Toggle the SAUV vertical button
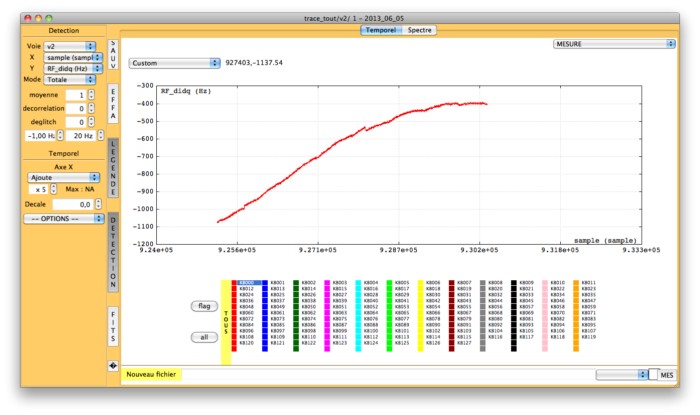The height and width of the screenshot is (415, 700). pos(113,54)
